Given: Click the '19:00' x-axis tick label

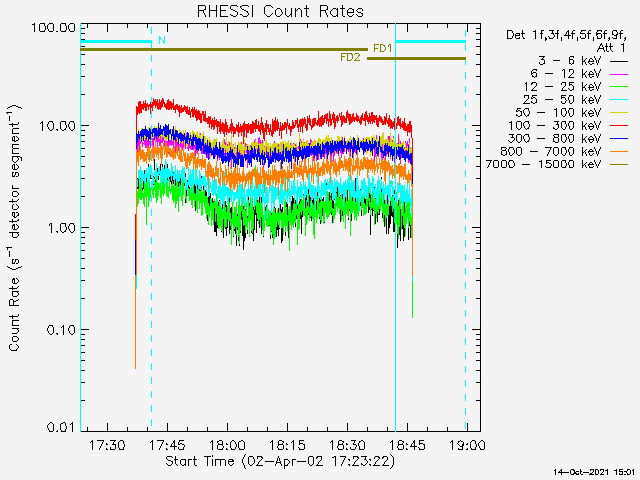Looking at the screenshot, I should [467, 445].
